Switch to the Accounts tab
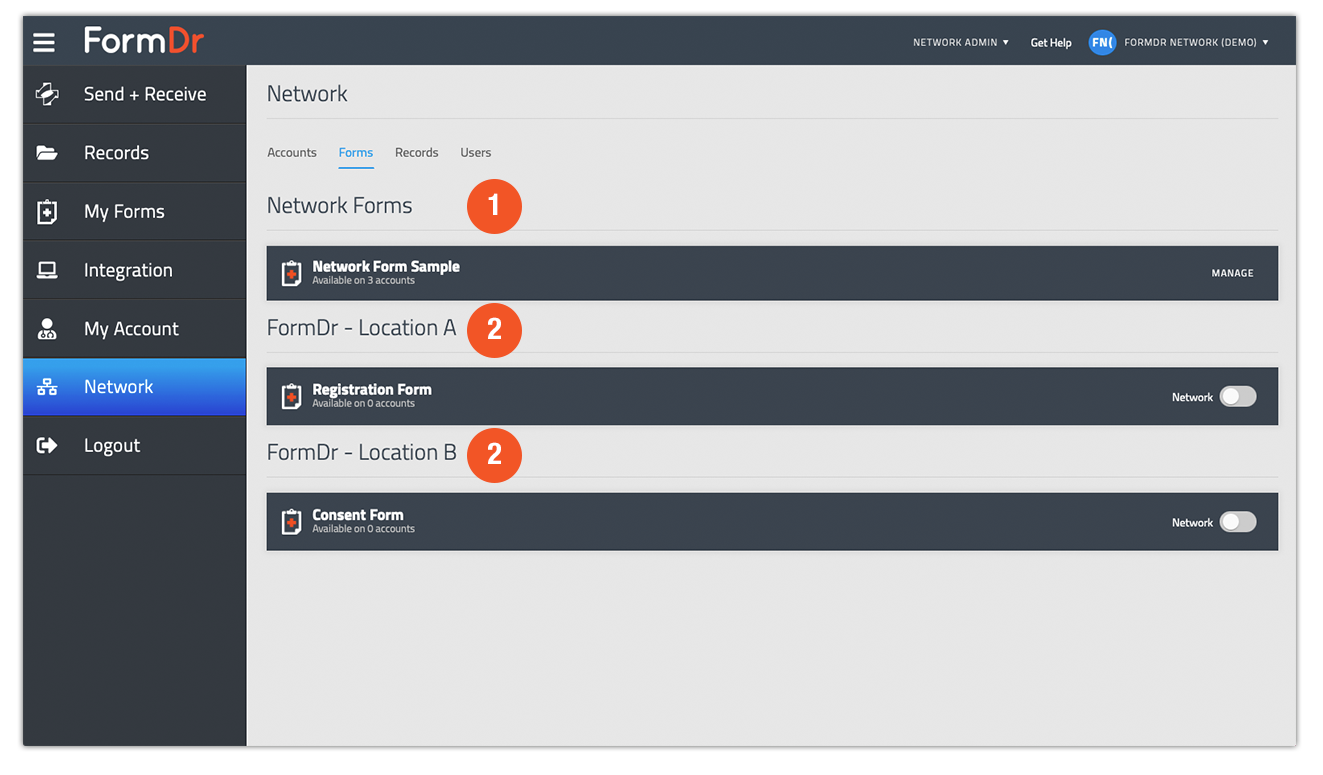Viewport: 1323px width, 775px height. (x=292, y=152)
